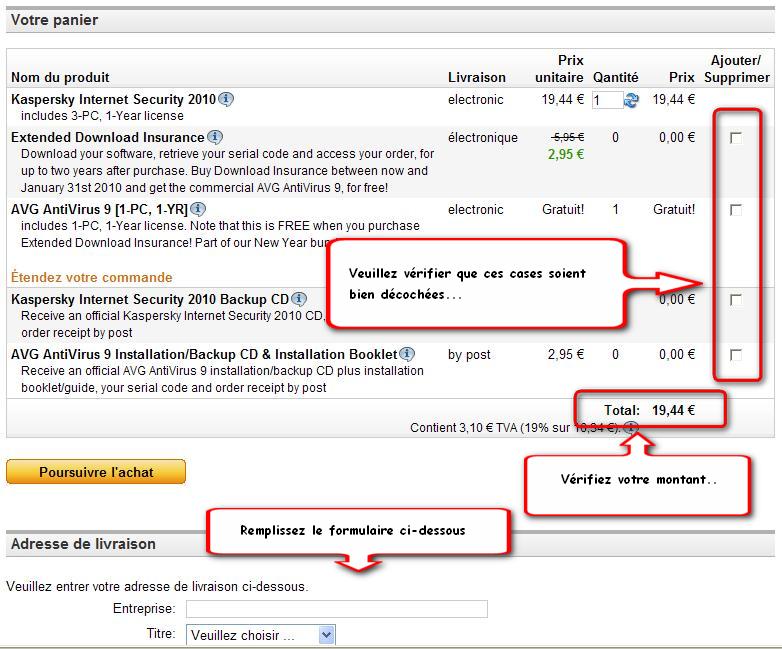Click the 'Titre:' field label
This screenshot has width=782, height=649.
click(x=161, y=634)
